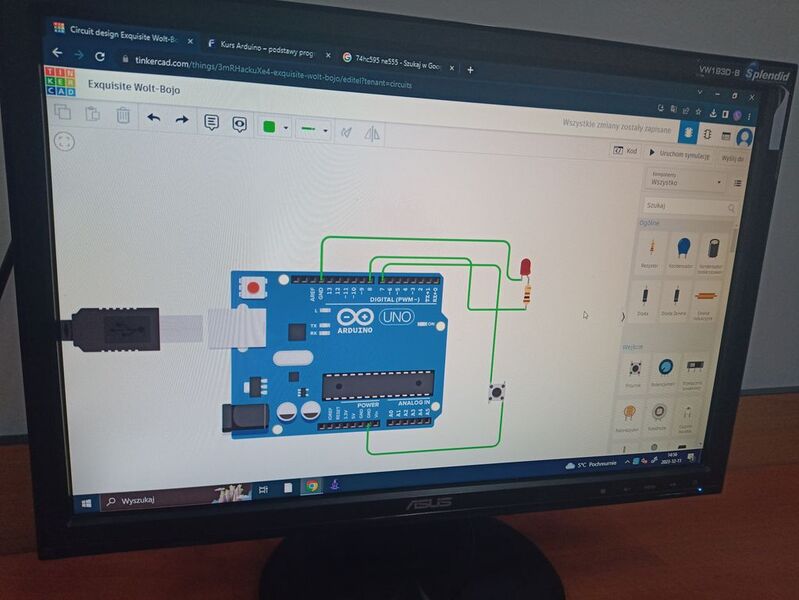Select the Fotorezystor component

[x=628, y=416]
